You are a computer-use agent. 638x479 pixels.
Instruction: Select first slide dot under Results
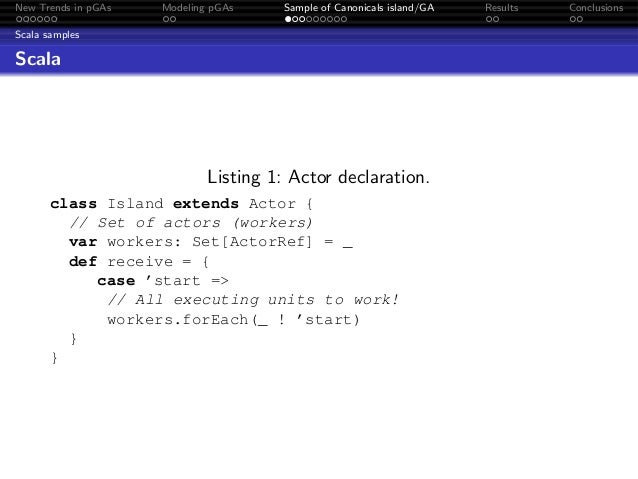click(489, 19)
